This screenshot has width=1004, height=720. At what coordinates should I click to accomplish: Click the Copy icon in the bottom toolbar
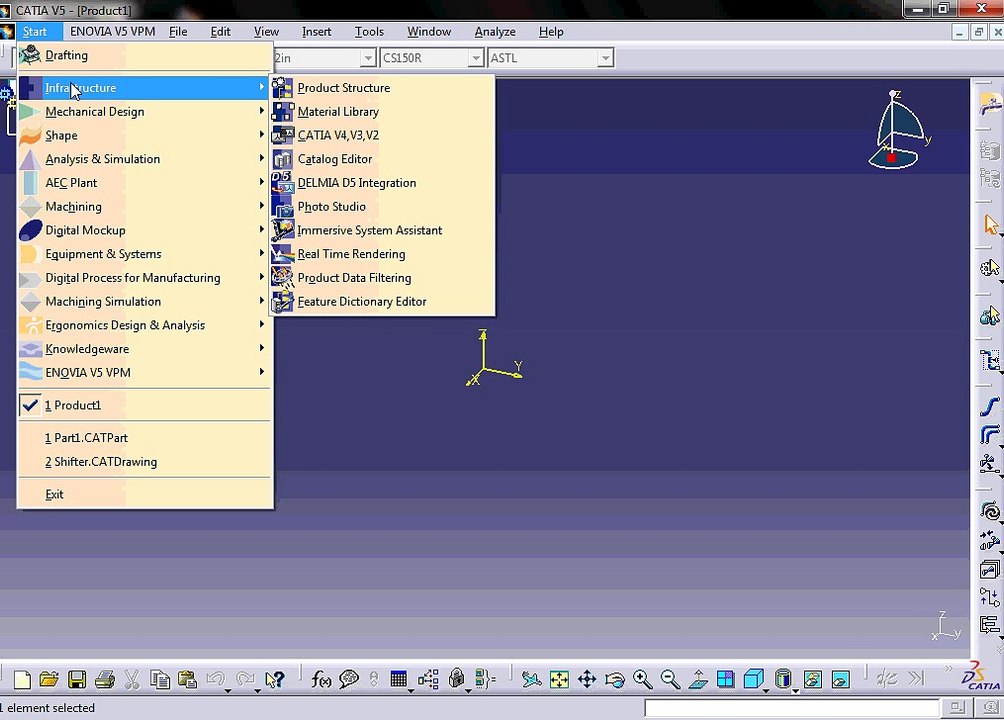(159, 679)
